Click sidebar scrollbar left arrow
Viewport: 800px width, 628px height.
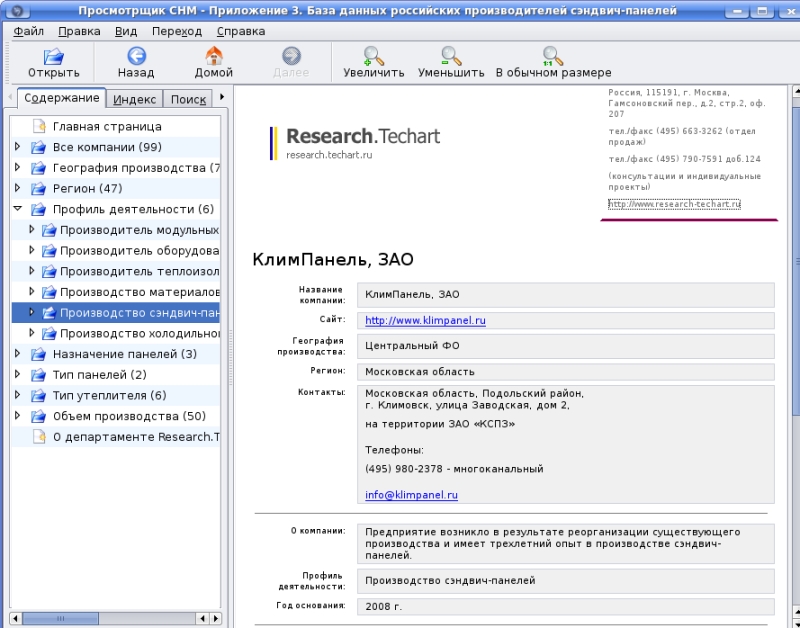(x=15, y=619)
